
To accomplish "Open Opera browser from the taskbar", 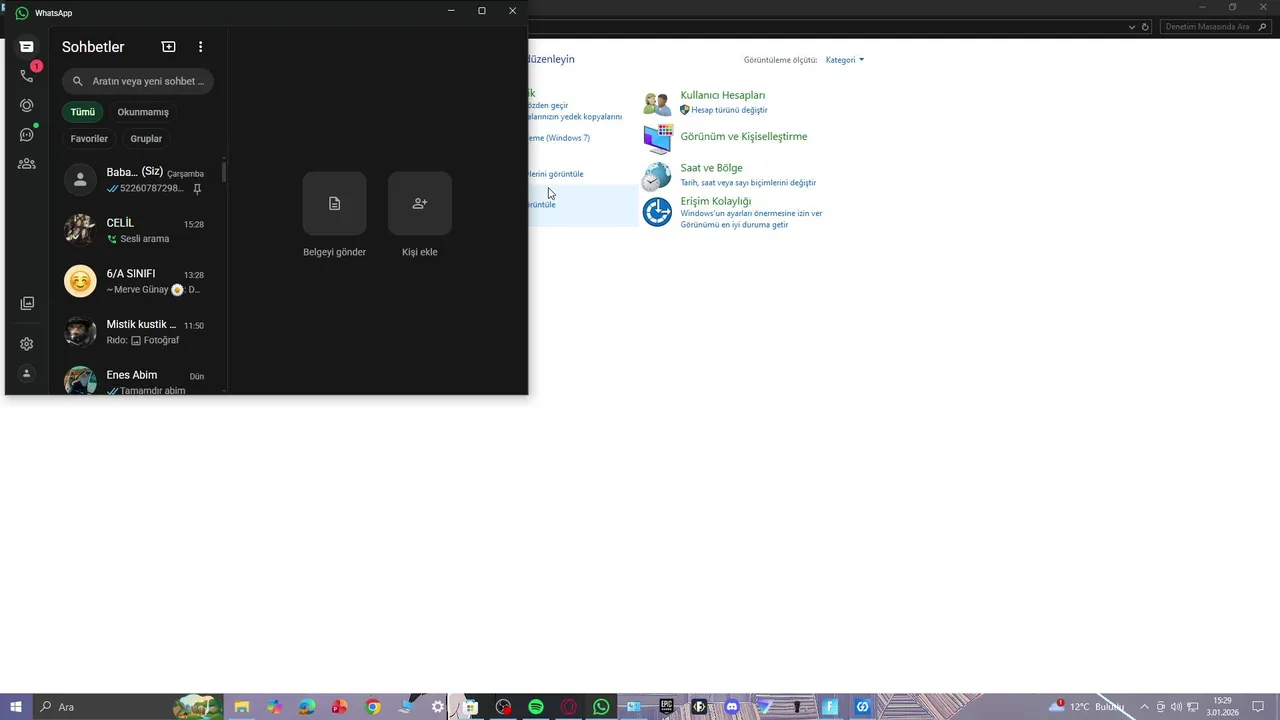I will [x=569, y=707].
